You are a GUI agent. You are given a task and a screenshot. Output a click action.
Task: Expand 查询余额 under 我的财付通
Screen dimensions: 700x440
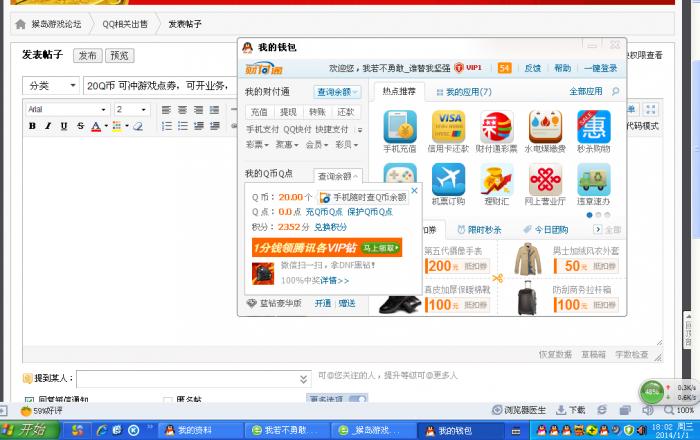point(337,92)
